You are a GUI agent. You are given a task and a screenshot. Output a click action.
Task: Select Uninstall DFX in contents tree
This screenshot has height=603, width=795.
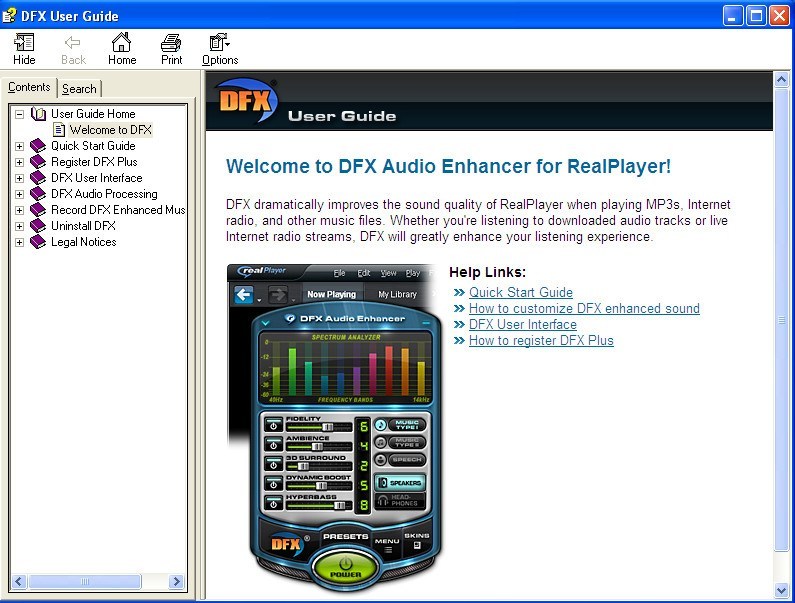(83, 226)
